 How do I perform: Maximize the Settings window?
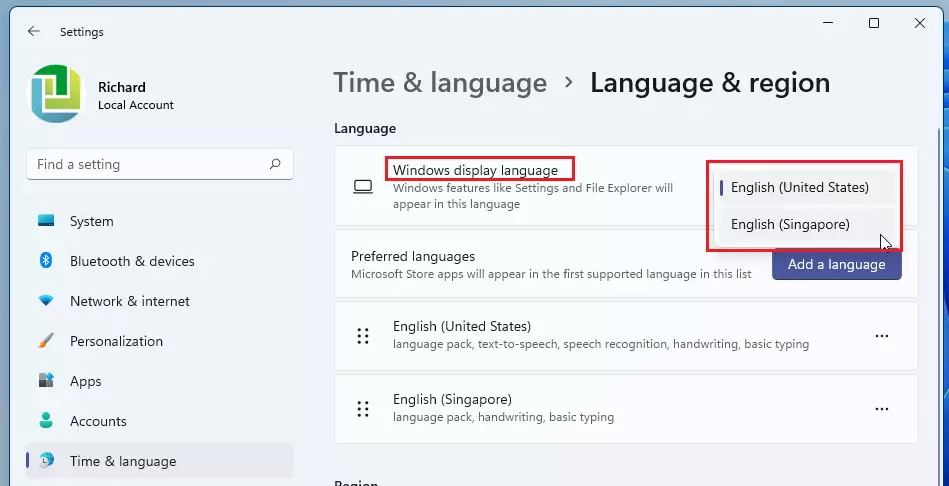[x=873, y=23]
